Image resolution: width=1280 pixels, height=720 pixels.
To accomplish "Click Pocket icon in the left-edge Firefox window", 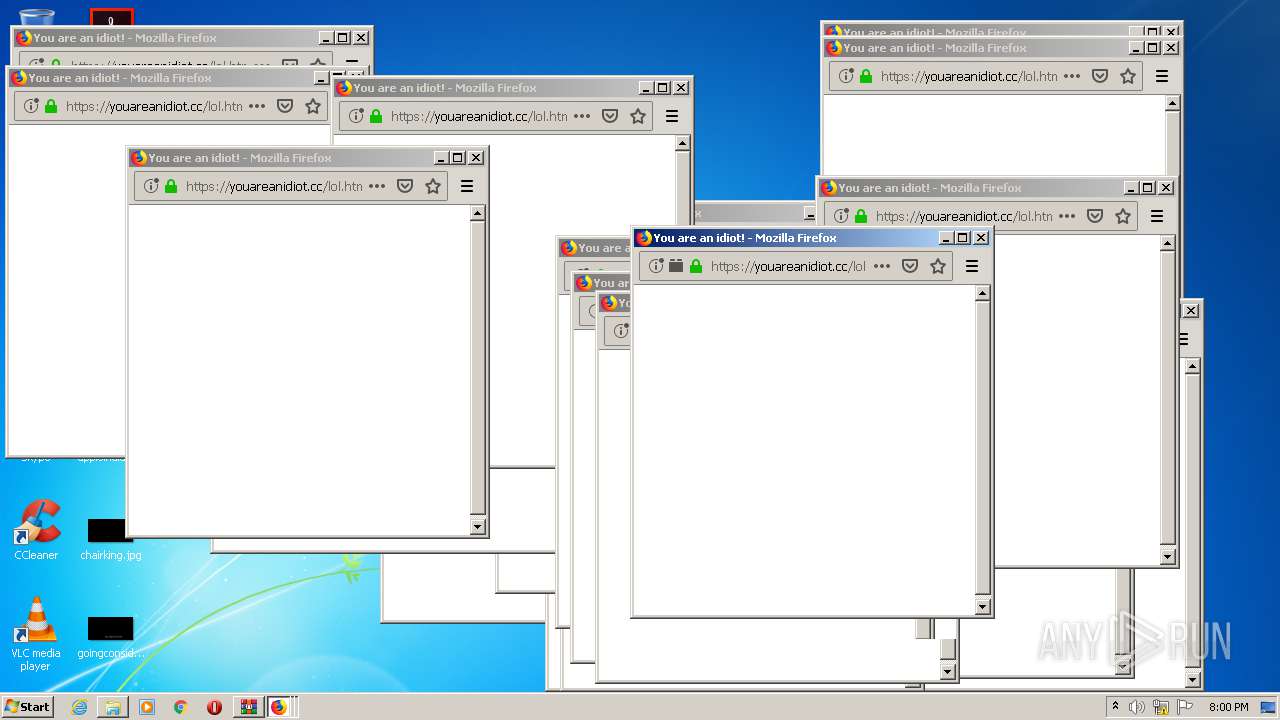I will (285, 106).
